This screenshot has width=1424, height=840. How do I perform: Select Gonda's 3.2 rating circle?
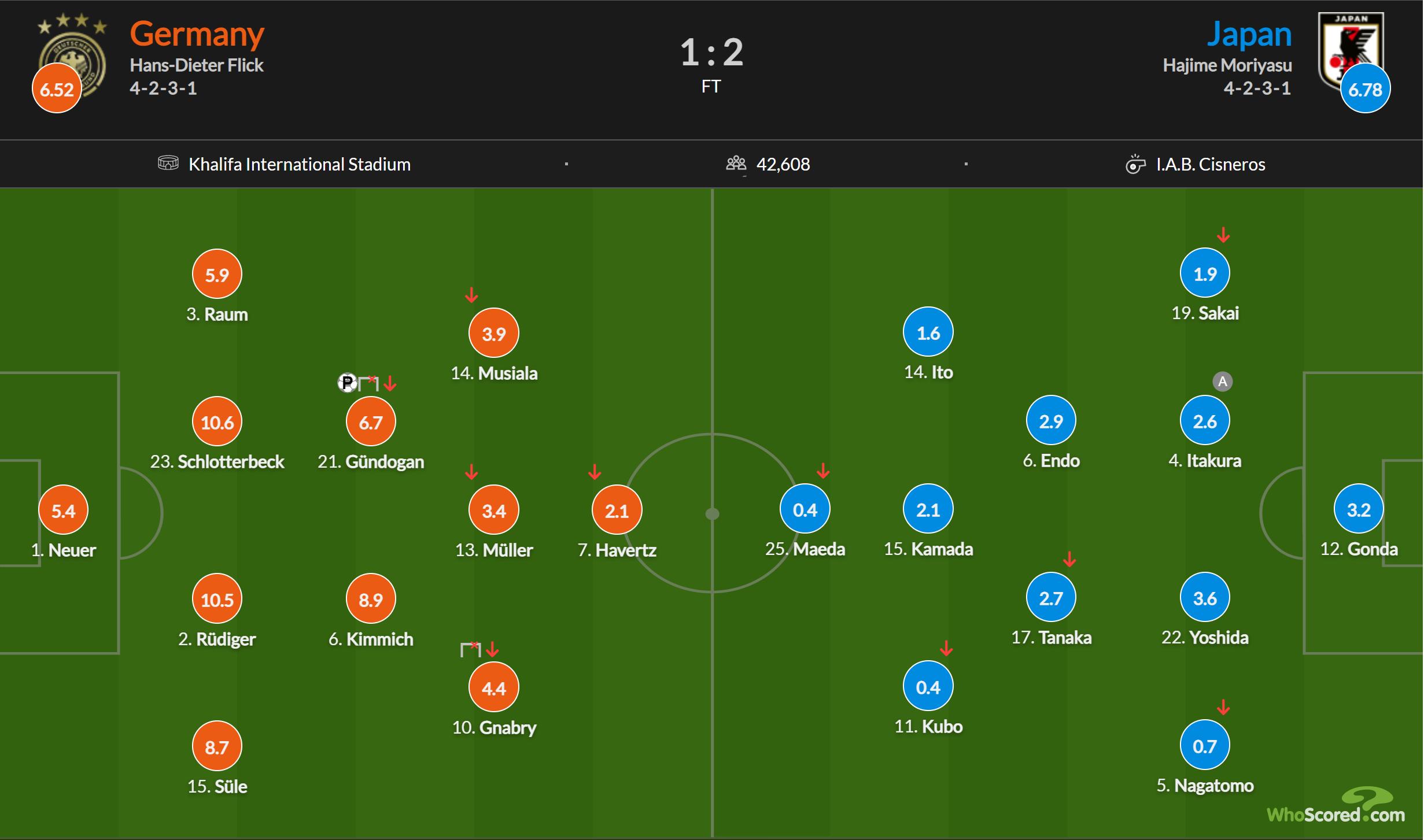pos(1359,509)
